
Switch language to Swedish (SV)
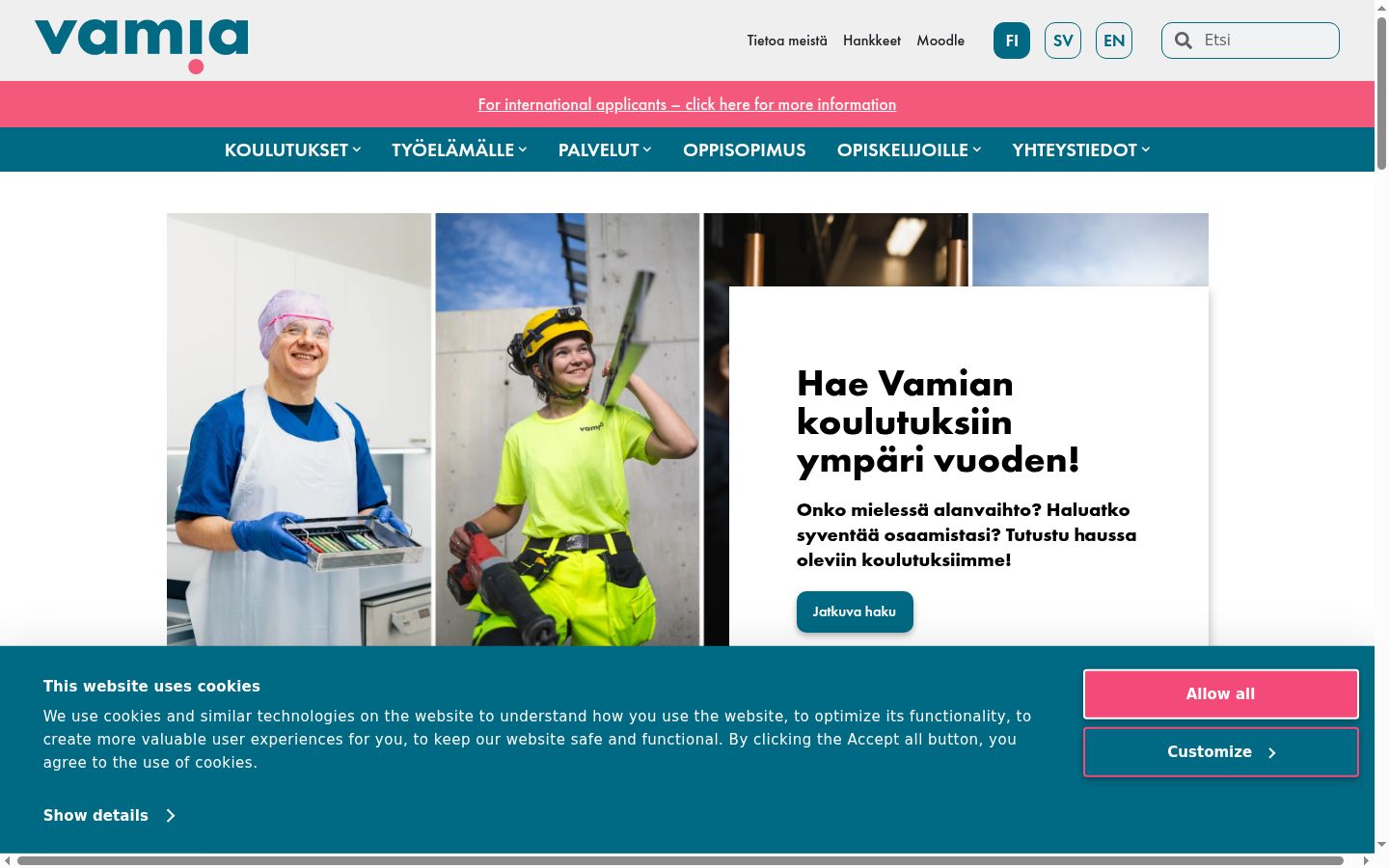[x=1063, y=41]
